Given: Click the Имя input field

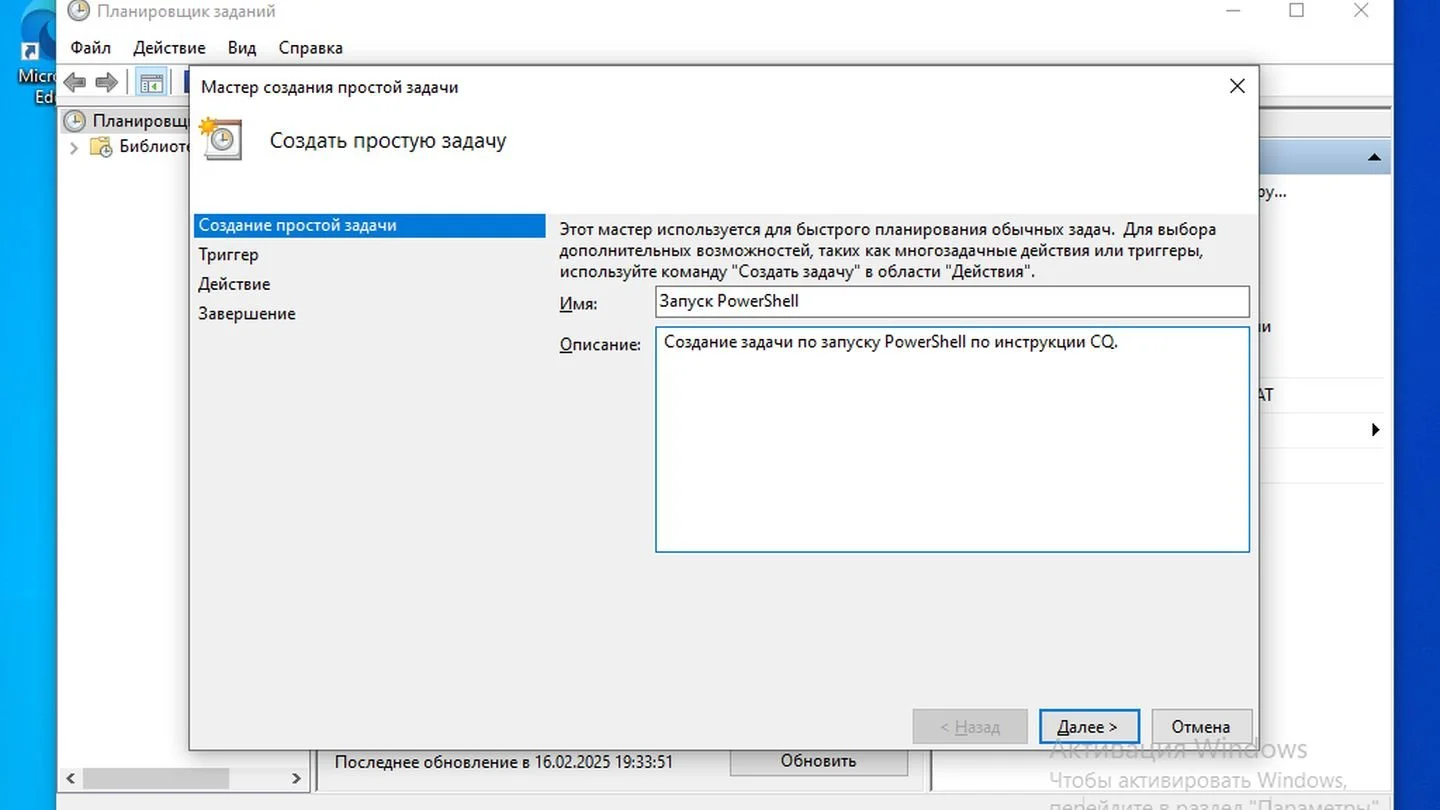Looking at the screenshot, I should tap(952, 301).
